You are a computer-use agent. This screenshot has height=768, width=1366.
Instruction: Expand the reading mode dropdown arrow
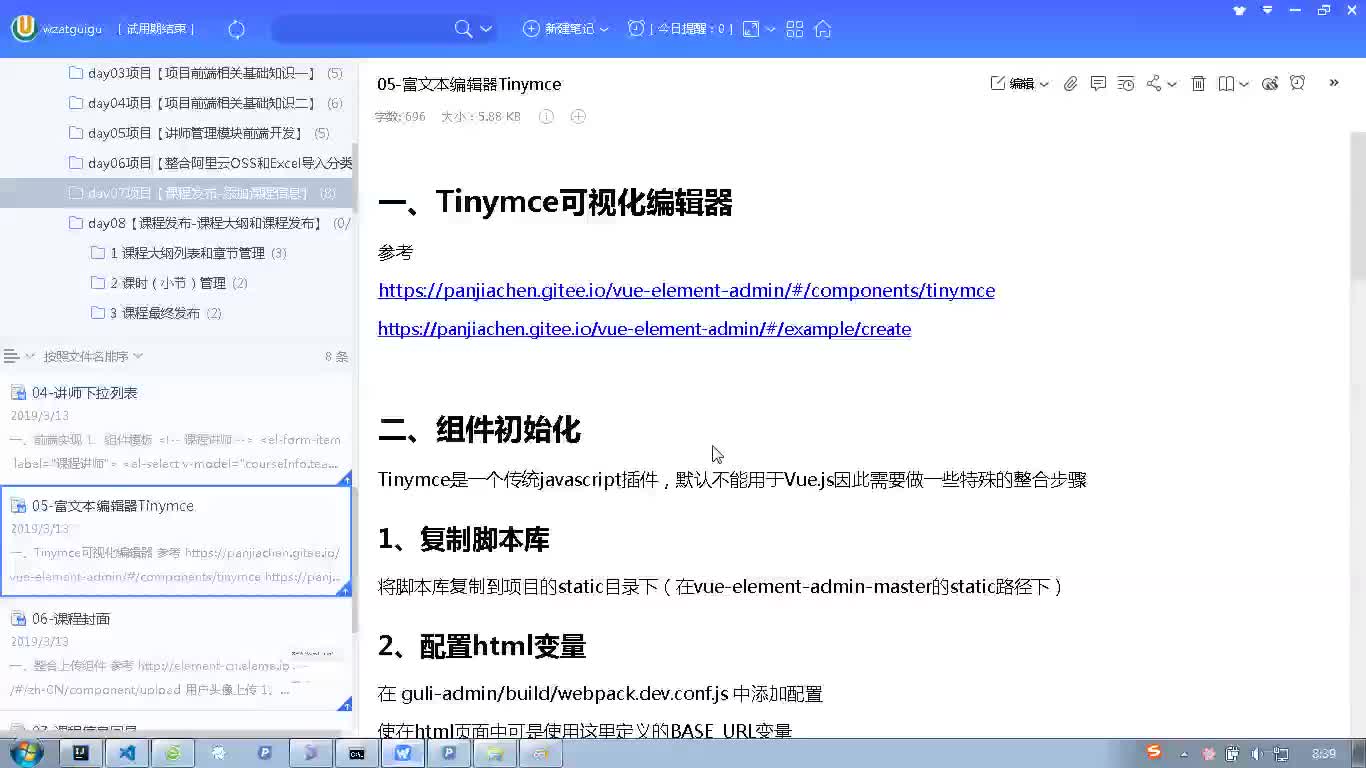point(1244,84)
